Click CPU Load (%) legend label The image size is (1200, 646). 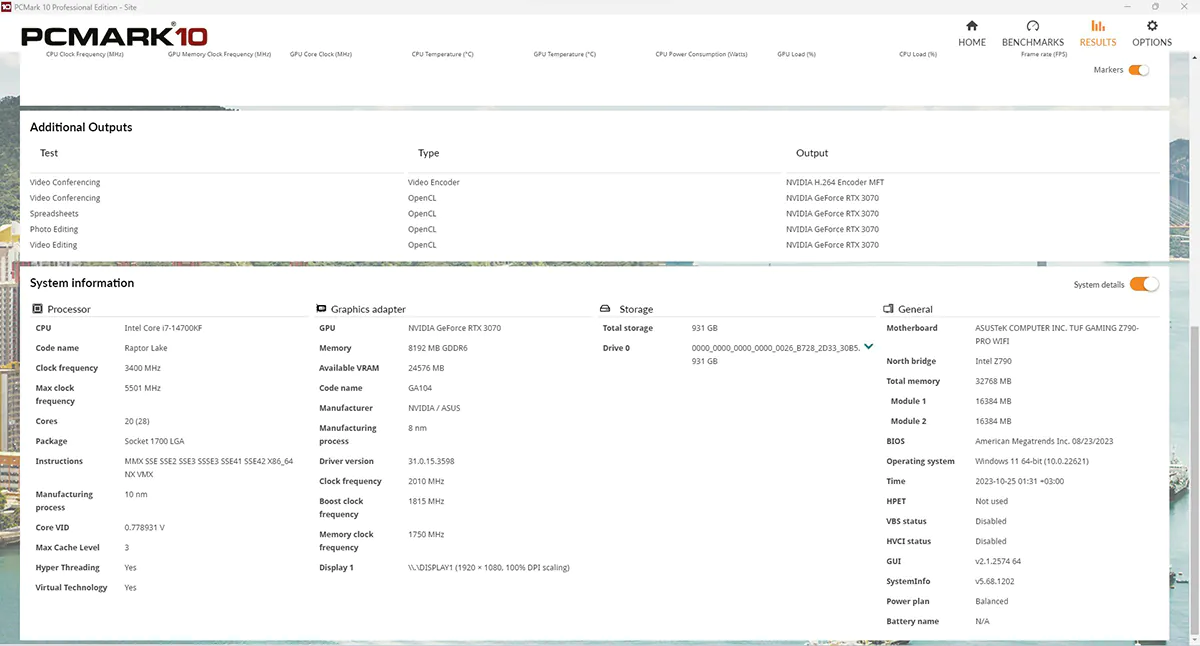918,54
